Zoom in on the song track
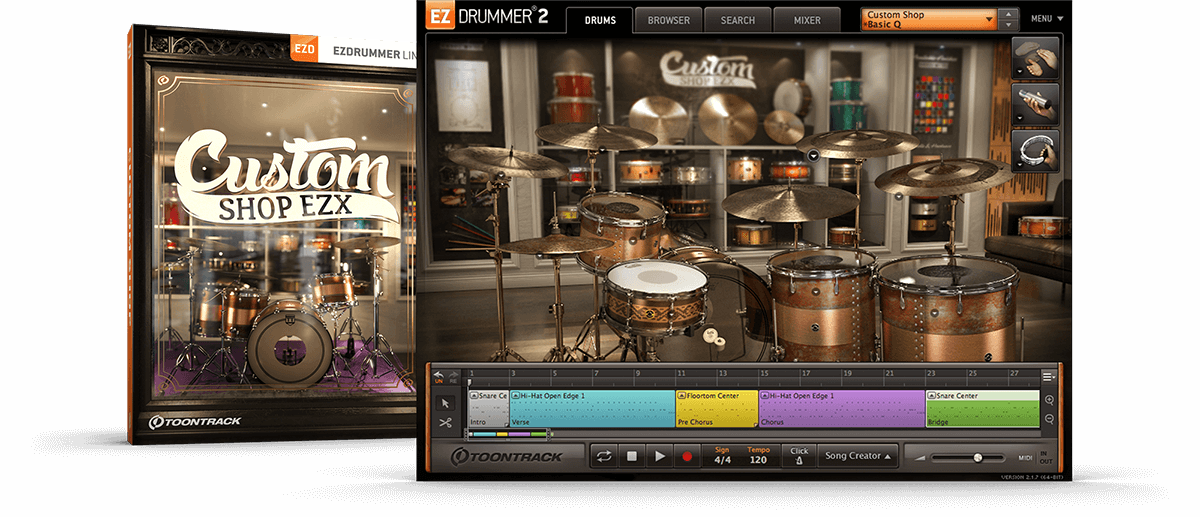 tap(1049, 400)
